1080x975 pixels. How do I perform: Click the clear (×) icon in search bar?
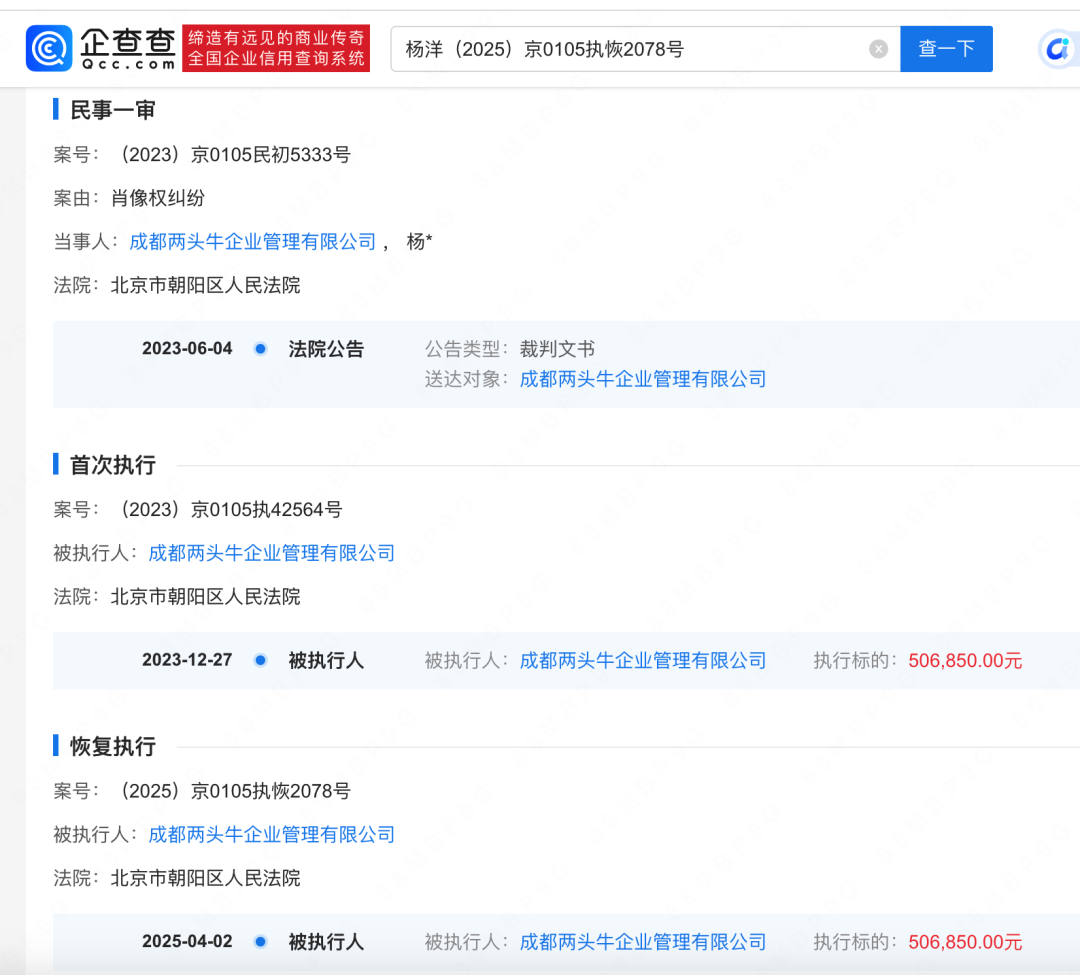pyautogui.click(x=878, y=48)
